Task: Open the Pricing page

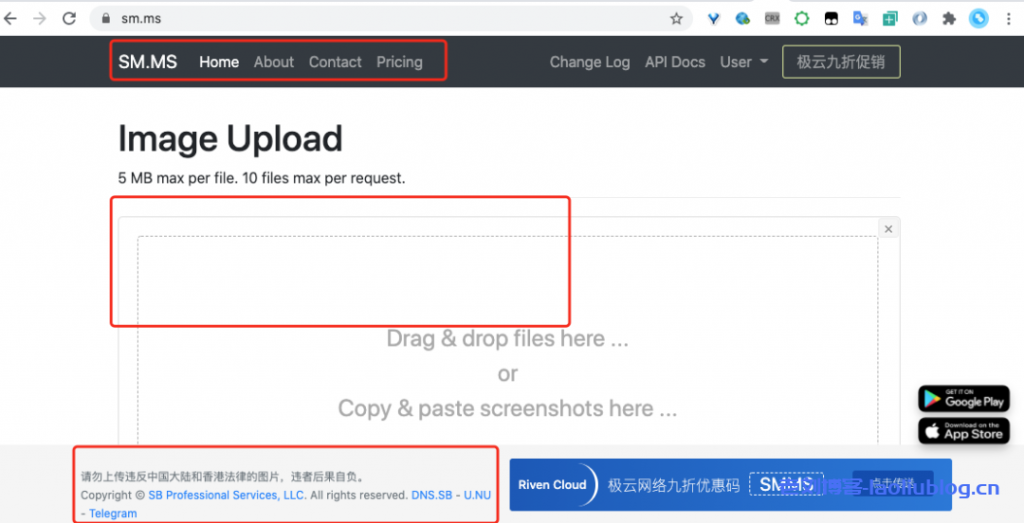Action: click(399, 62)
